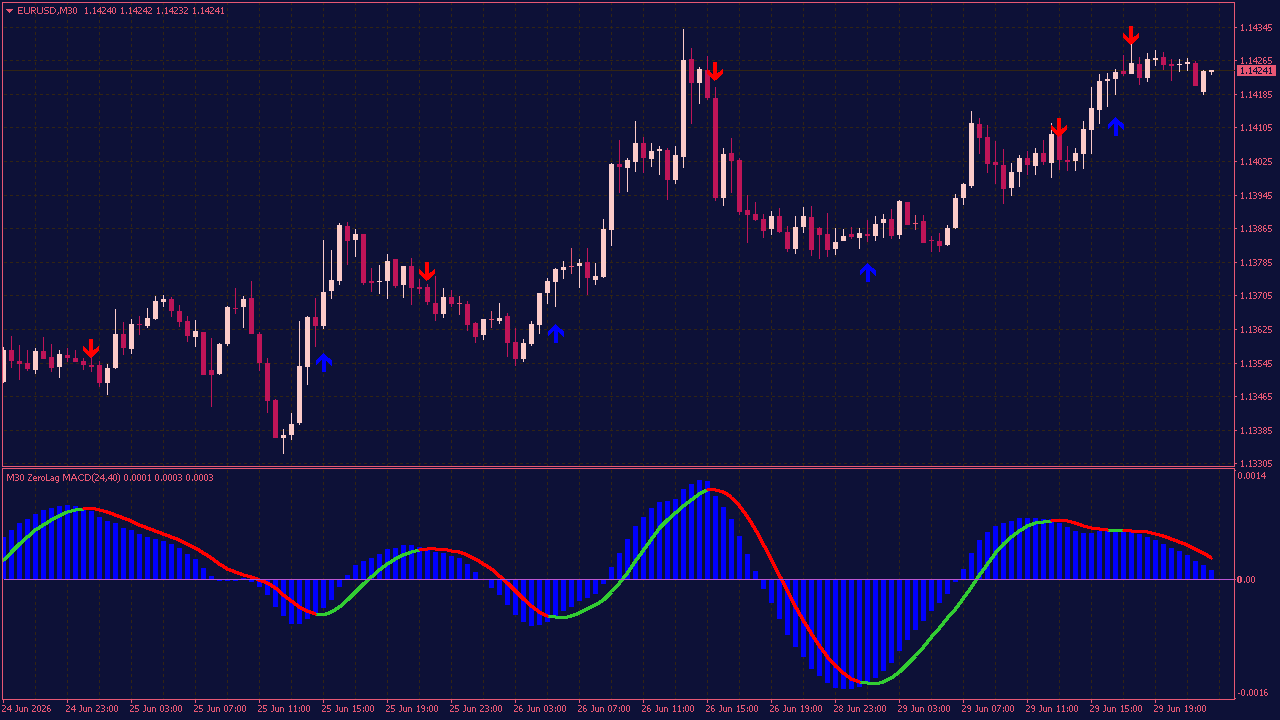Viewport: 1280px width, 720px height.
Task: Click the 1.14345 price scale label
Action: tap(1255, 28)
